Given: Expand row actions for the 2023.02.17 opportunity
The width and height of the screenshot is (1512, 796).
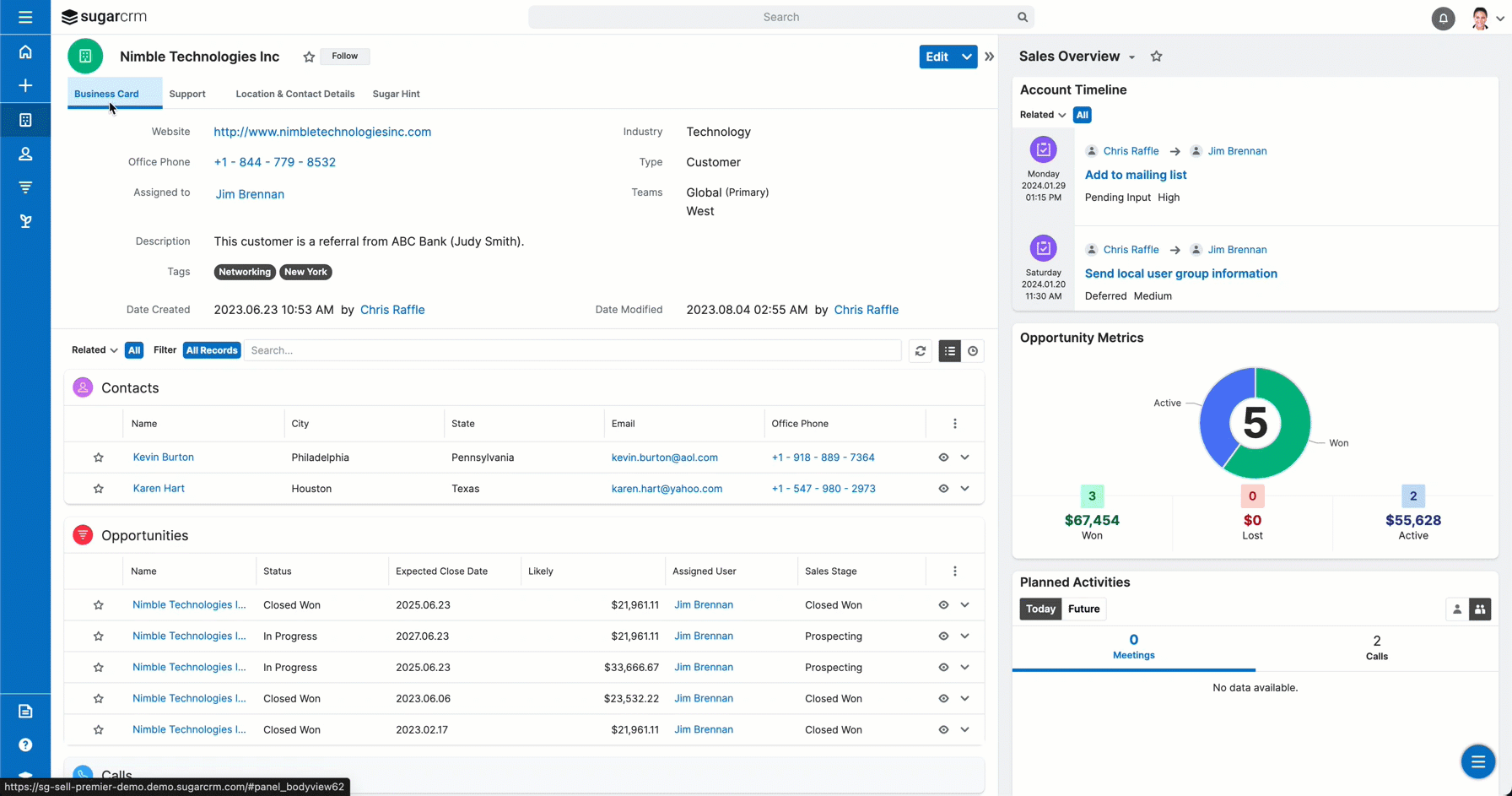Looking at the screenshot, I should 964,730.
